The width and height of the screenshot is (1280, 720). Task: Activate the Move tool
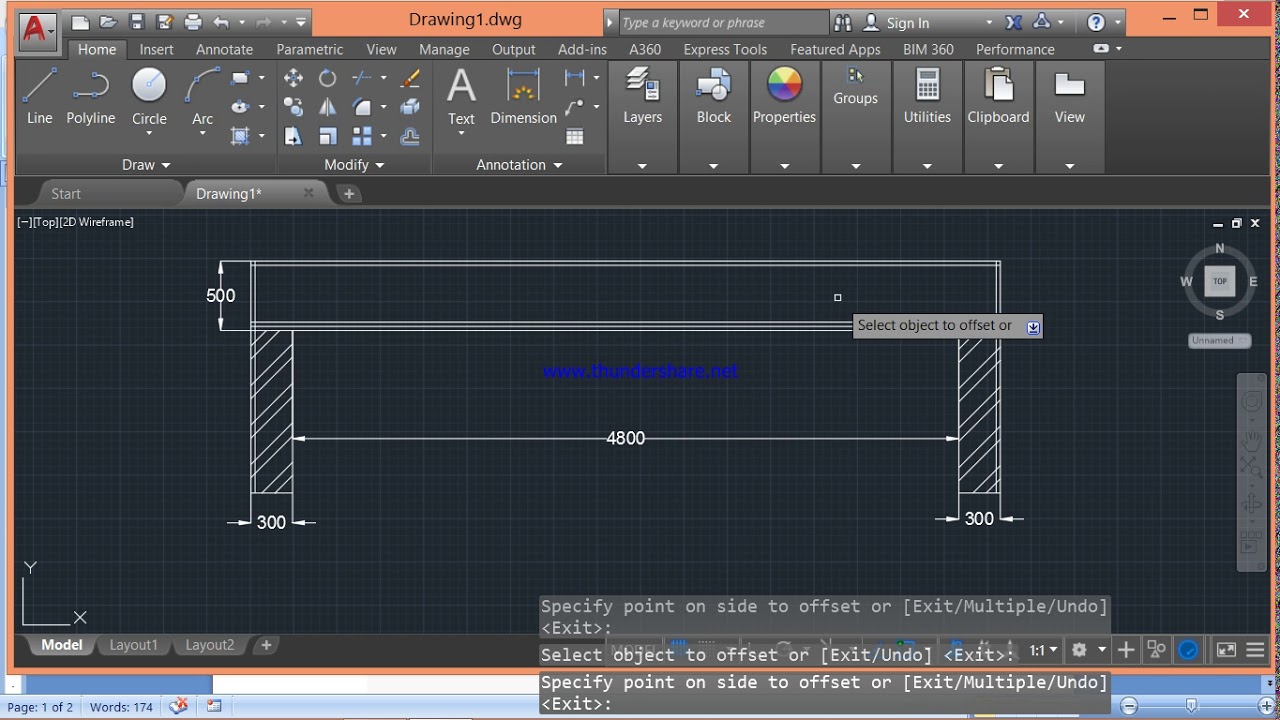point(293,78)
